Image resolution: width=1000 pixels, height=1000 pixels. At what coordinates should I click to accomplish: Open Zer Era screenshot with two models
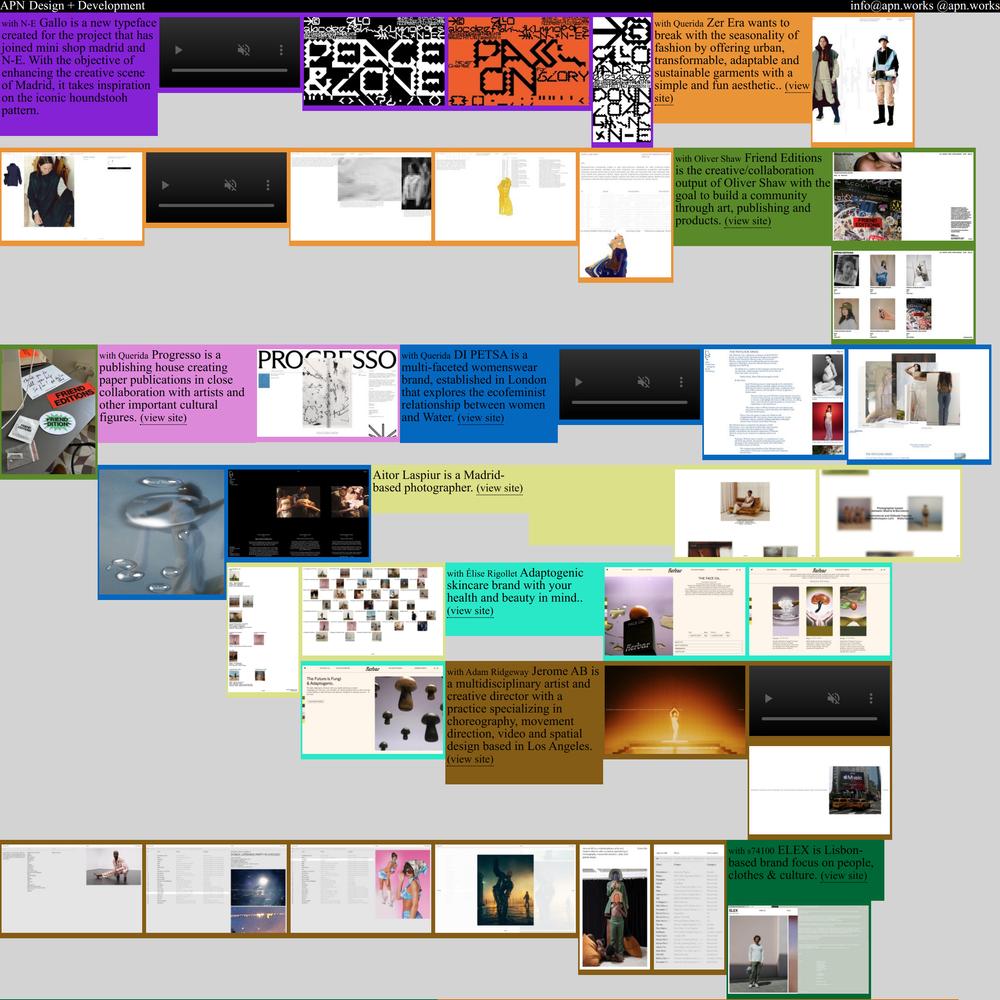tap(862, 80)
